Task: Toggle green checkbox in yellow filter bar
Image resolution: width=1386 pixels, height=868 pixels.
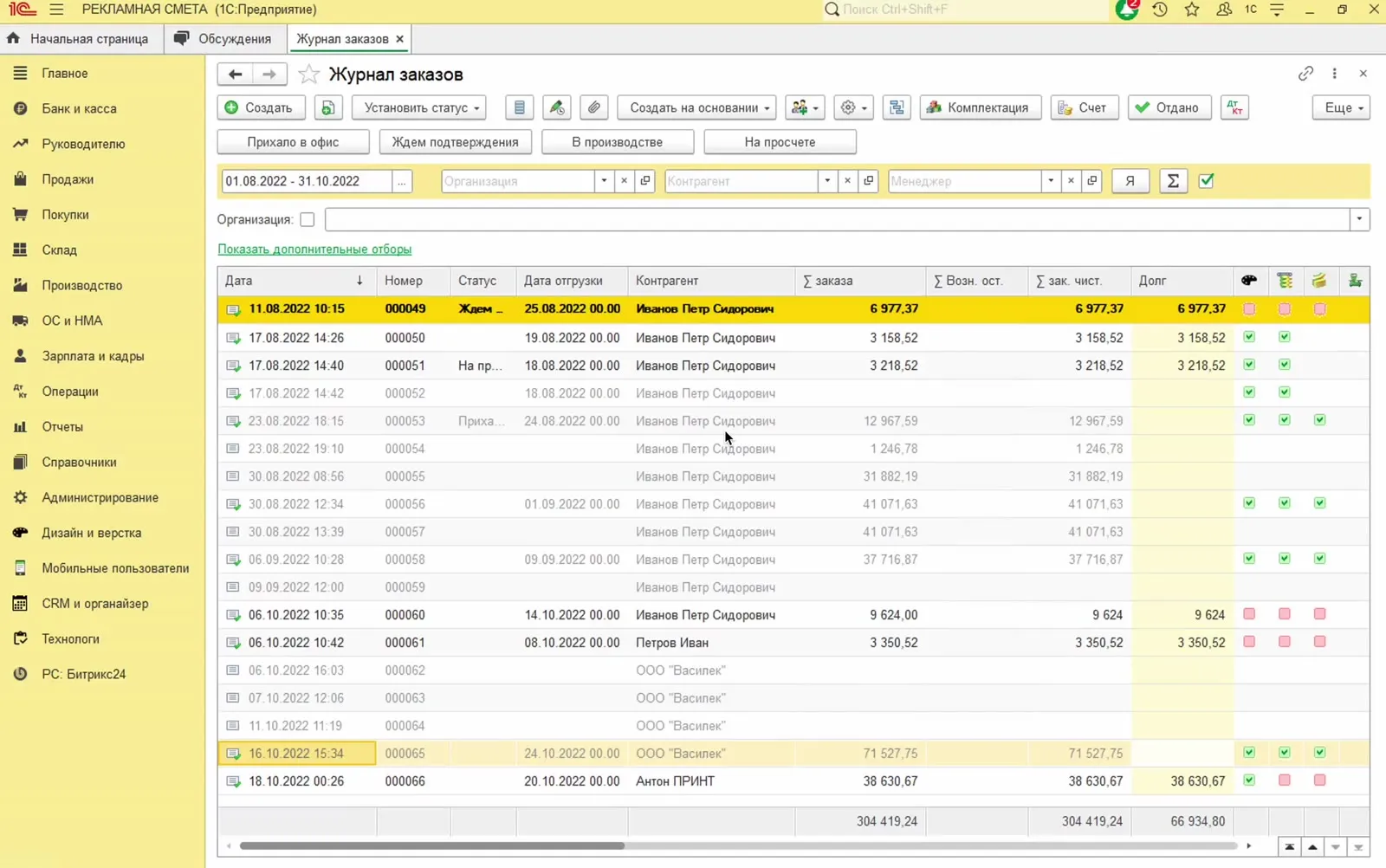Action: coord(1207,181)
